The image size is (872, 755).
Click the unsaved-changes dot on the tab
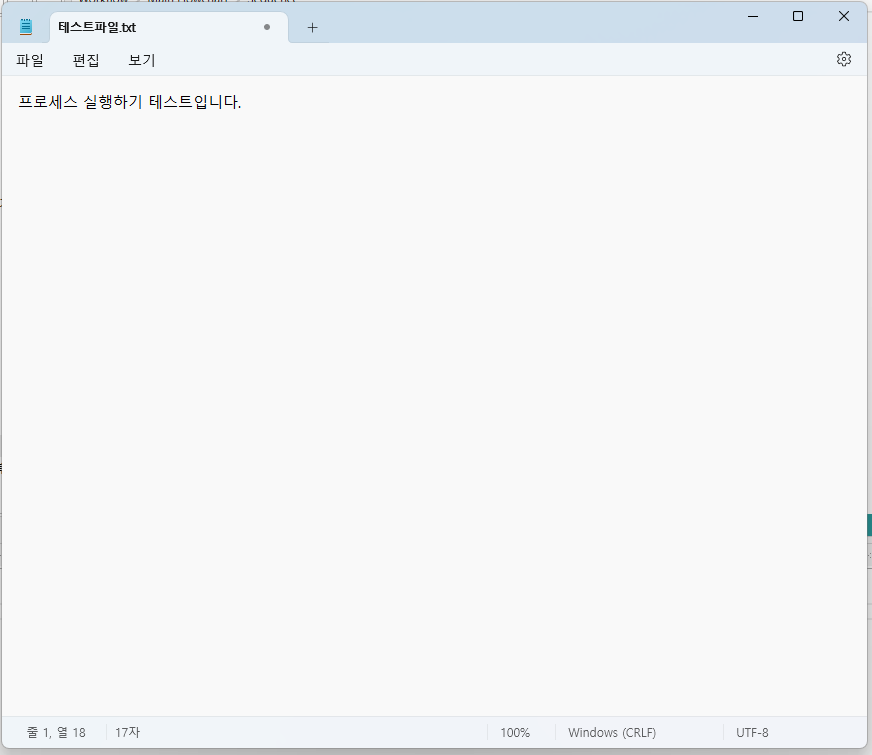point(267,27)
